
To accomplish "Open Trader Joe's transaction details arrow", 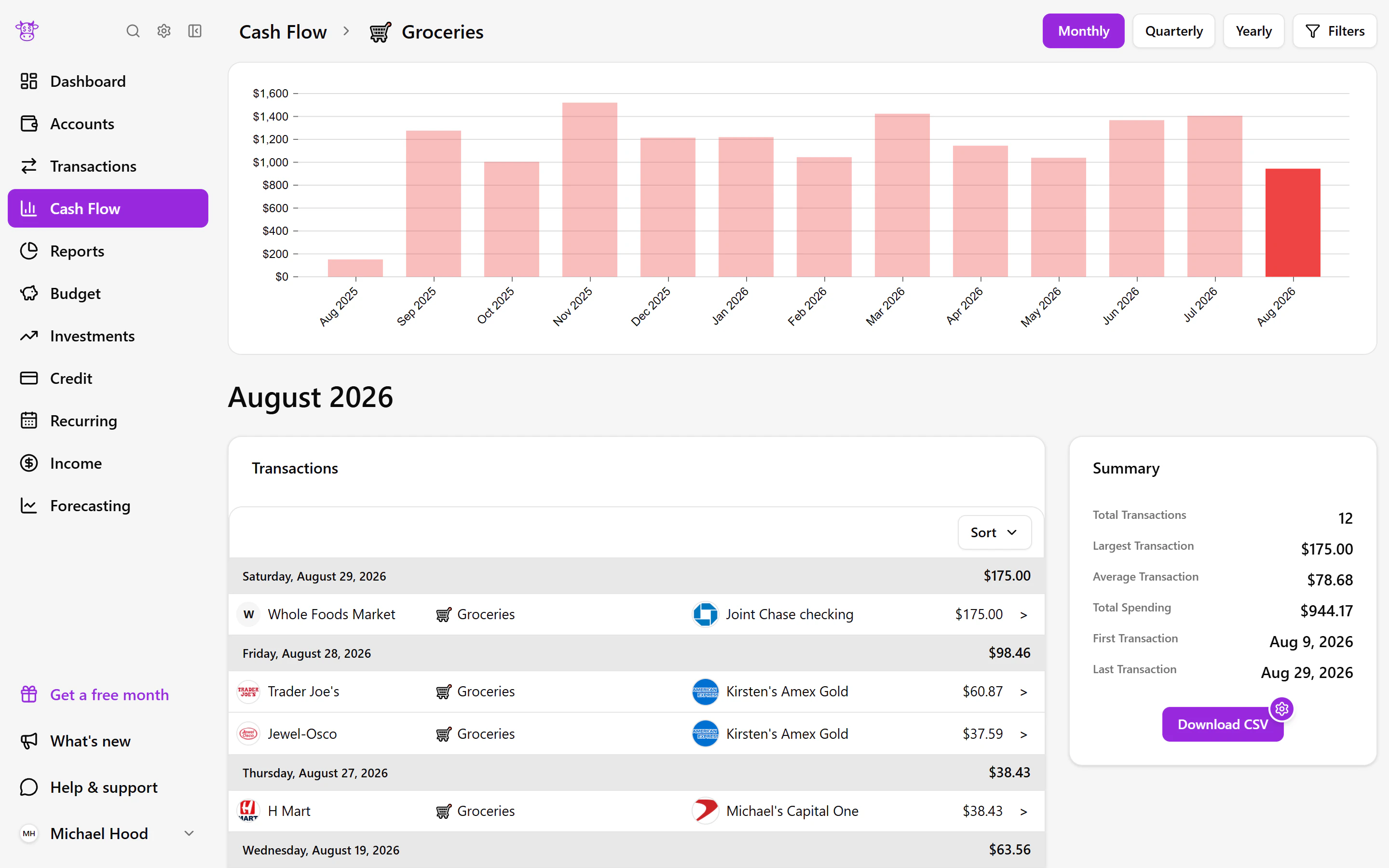I will point(1023,692).
